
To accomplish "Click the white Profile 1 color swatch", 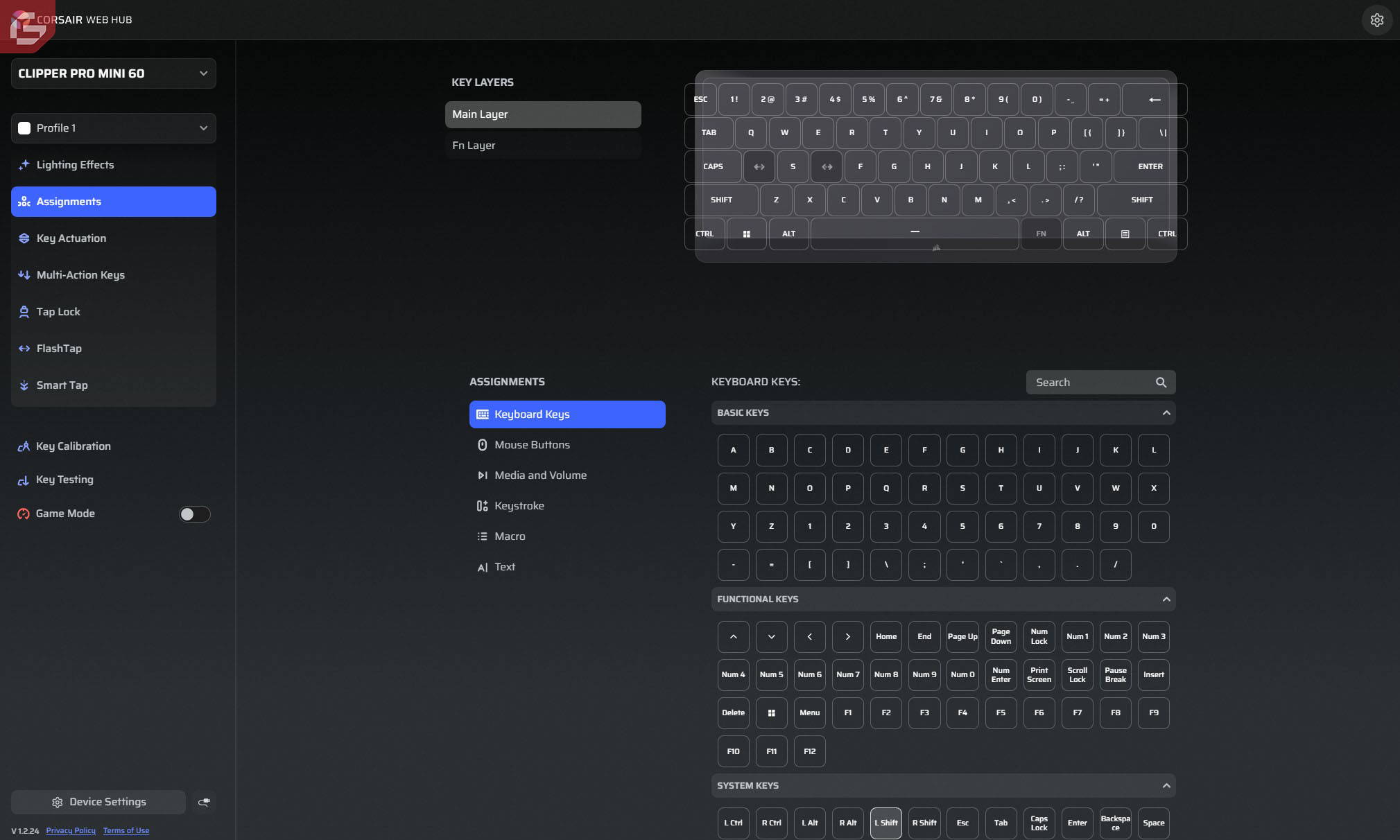I will [x=24, y=128].
